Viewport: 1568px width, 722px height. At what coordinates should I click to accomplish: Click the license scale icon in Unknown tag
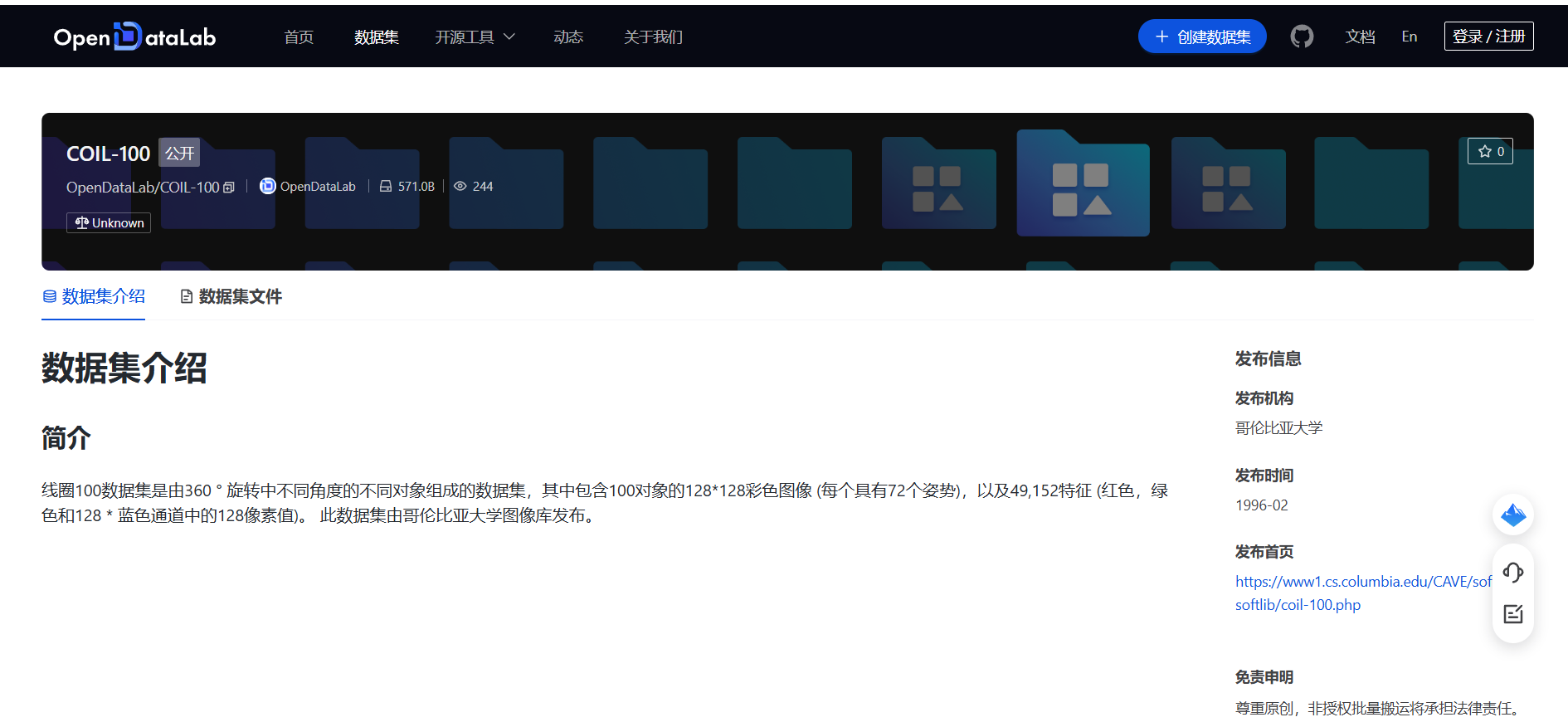(81, 222)
